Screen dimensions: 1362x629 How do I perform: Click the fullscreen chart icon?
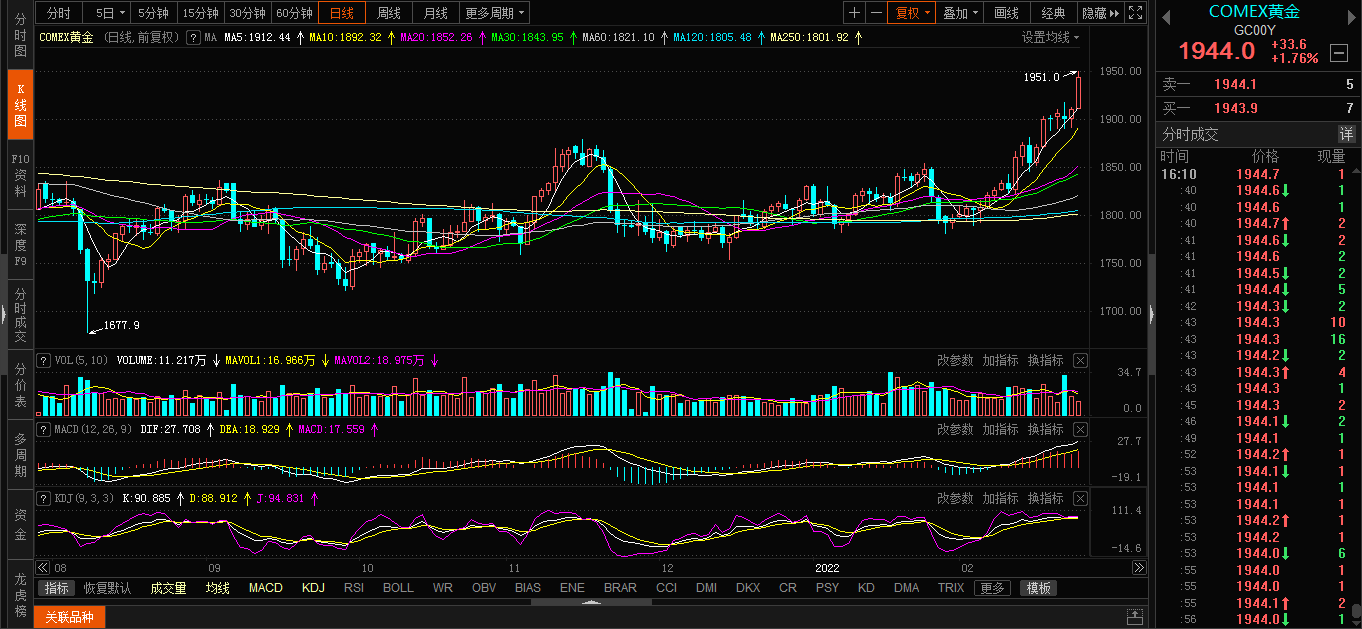1135,13
